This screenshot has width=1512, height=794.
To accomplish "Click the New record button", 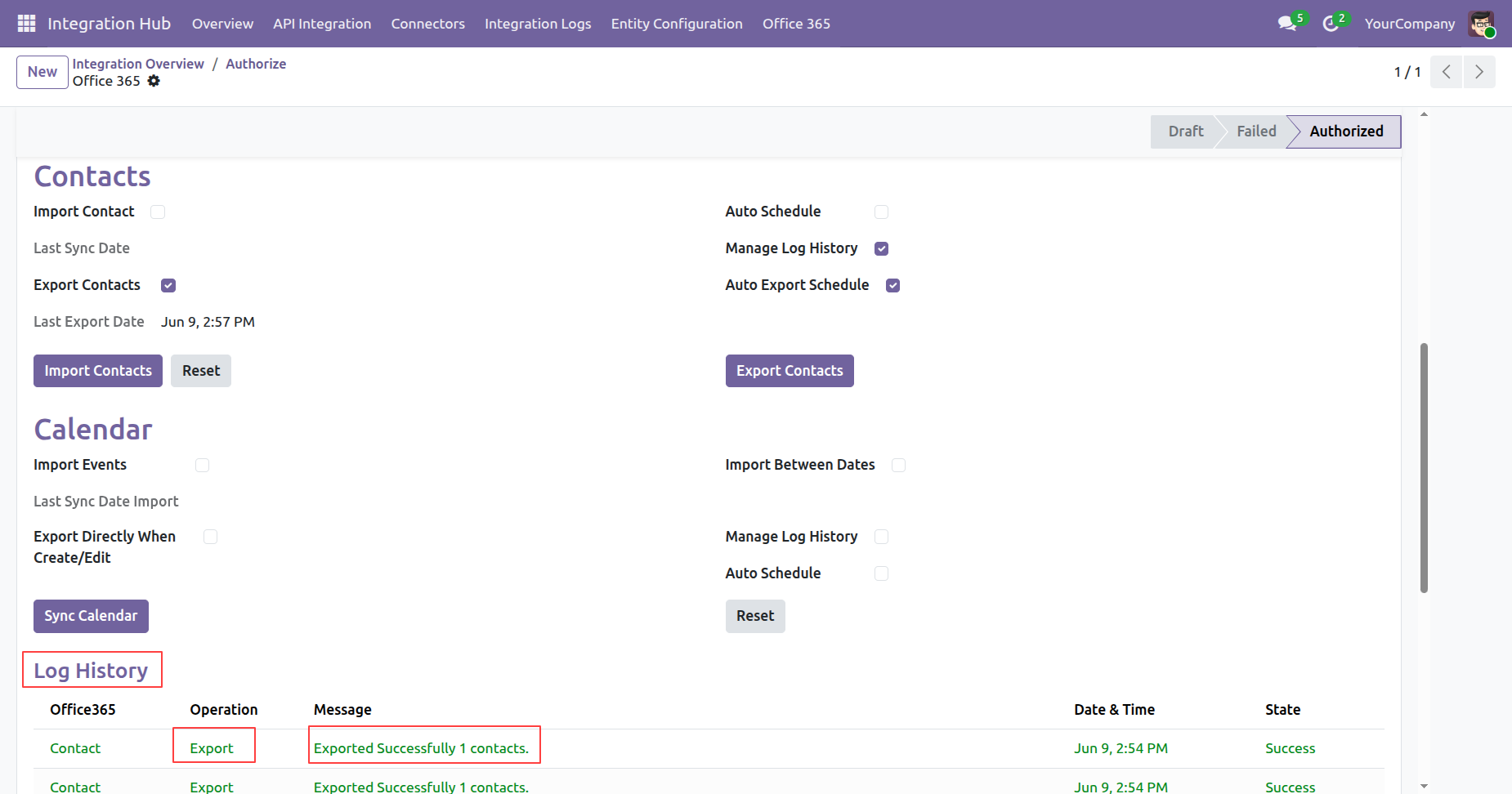I will pyautogui.click(x=42, y=72).
